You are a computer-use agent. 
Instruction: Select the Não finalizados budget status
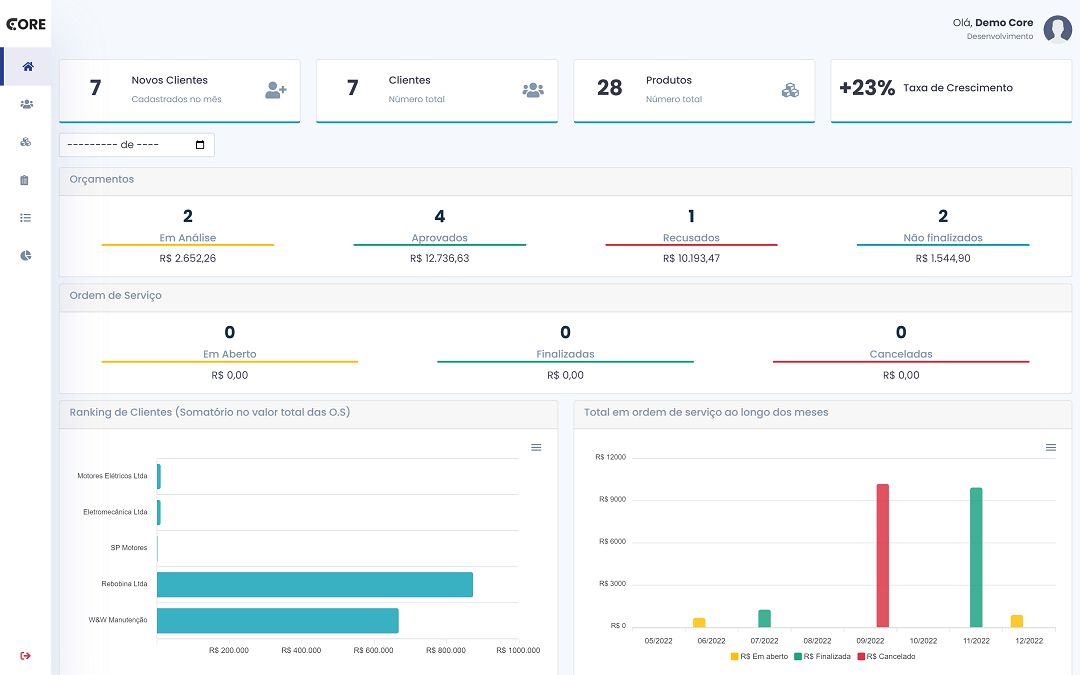click(x=943, y=238)
